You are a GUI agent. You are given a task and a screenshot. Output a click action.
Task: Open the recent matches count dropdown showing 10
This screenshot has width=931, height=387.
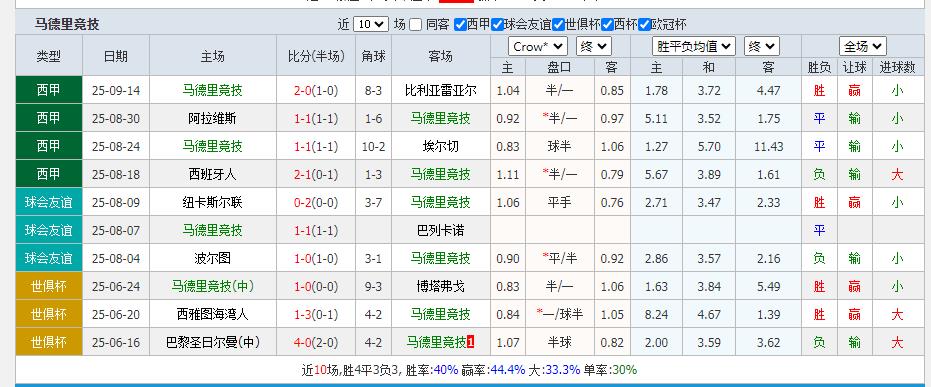click(x=370, y=24)
